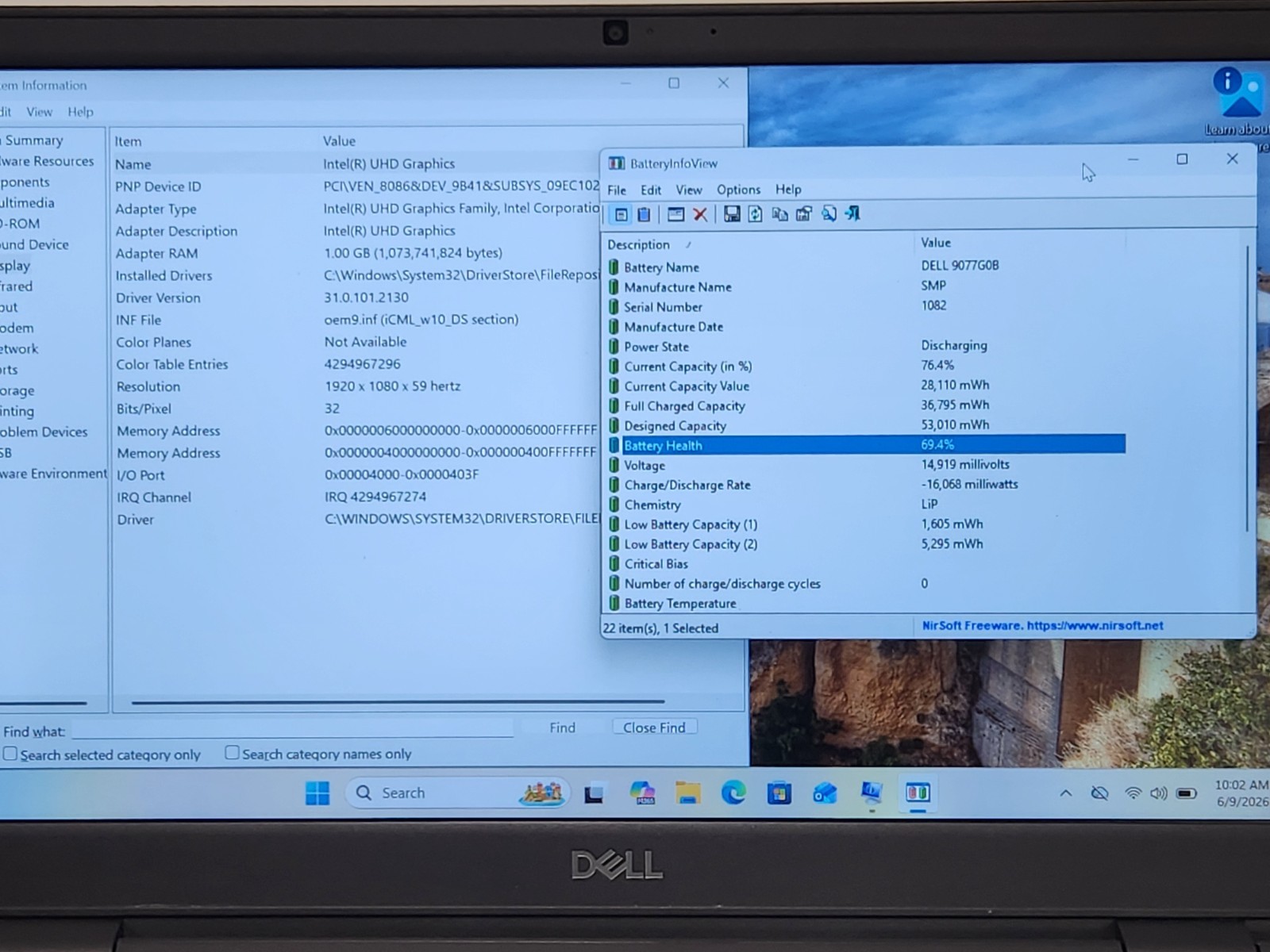Click the Advanced Options toolbar icon
Screen dimensions: 1270x952
point(804,214)
